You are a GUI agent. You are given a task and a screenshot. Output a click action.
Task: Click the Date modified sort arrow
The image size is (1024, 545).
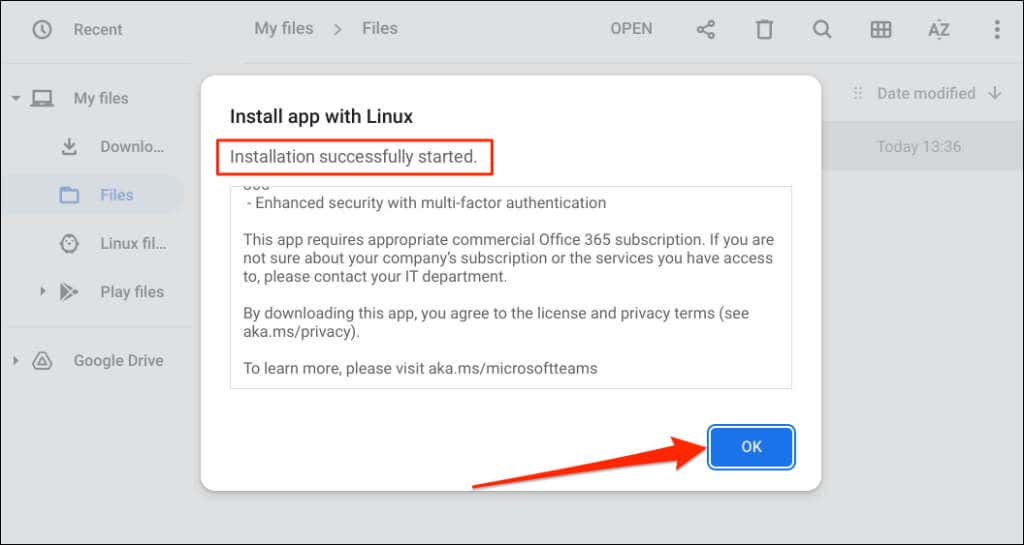tap(995, 93)
